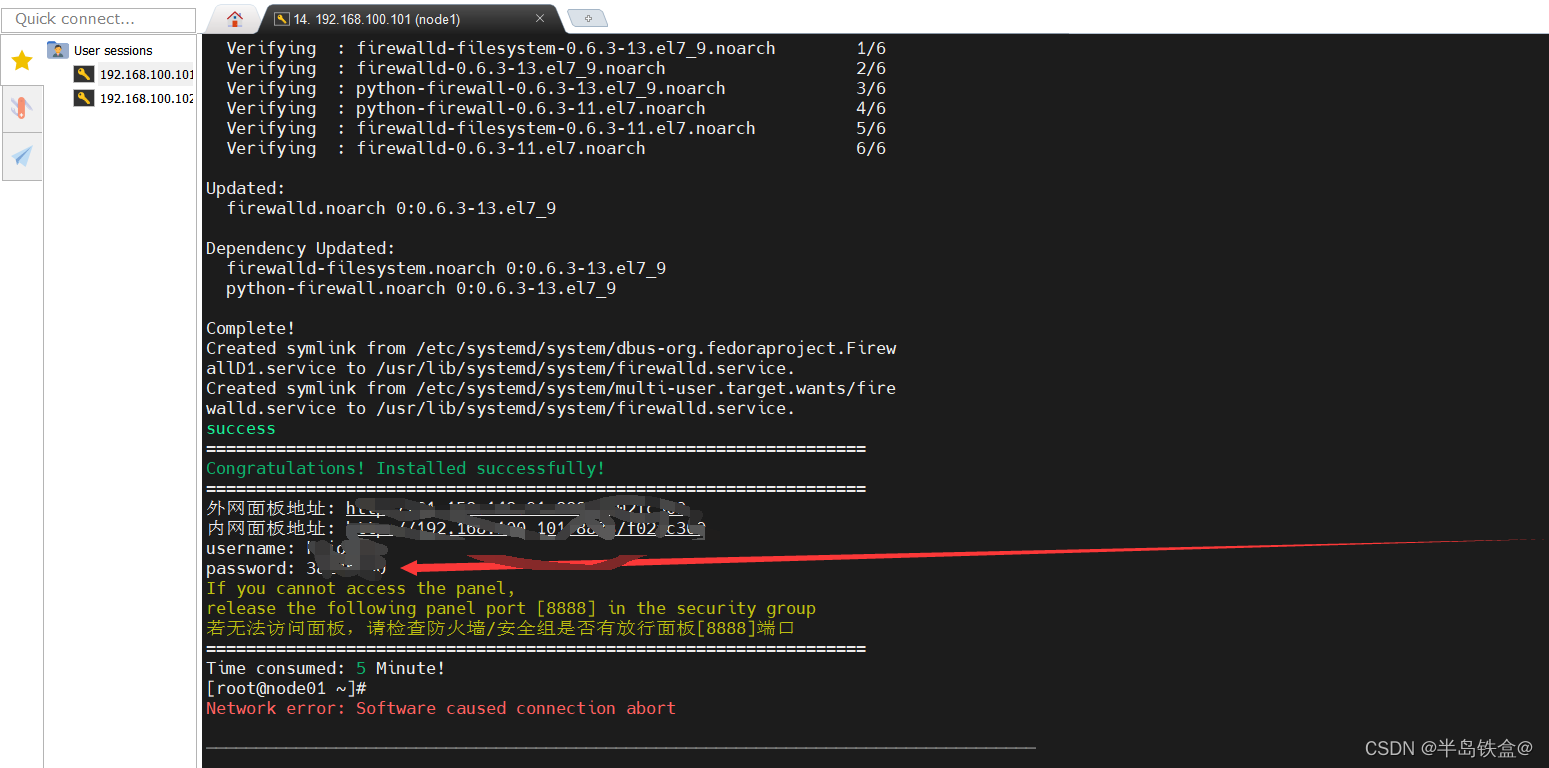Screen dimensions: 1549x768
Task: Click 'If you cannot access the panel,' line
Action: [x=361, y=588]
